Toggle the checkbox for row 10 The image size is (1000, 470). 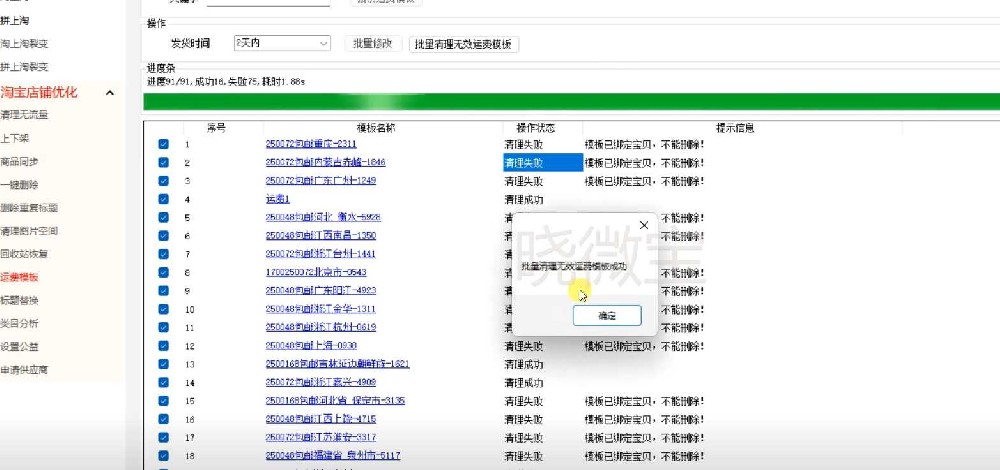(x=163, y=309)
